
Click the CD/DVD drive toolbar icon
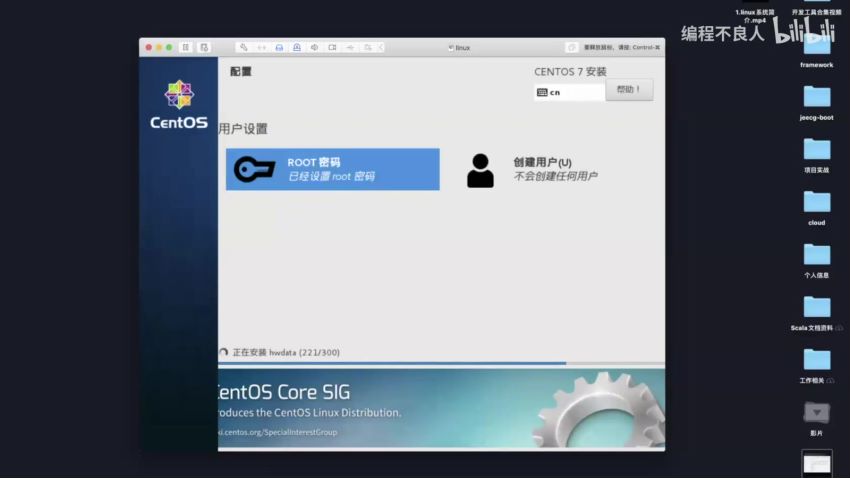pos(297,48)
